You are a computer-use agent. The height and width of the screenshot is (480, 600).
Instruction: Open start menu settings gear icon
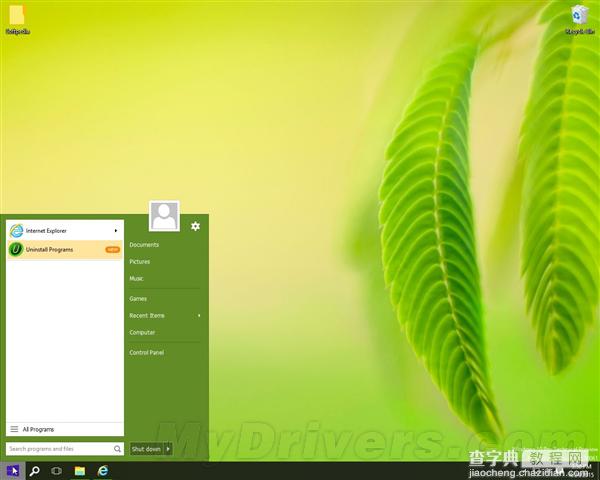pos(195,226)
